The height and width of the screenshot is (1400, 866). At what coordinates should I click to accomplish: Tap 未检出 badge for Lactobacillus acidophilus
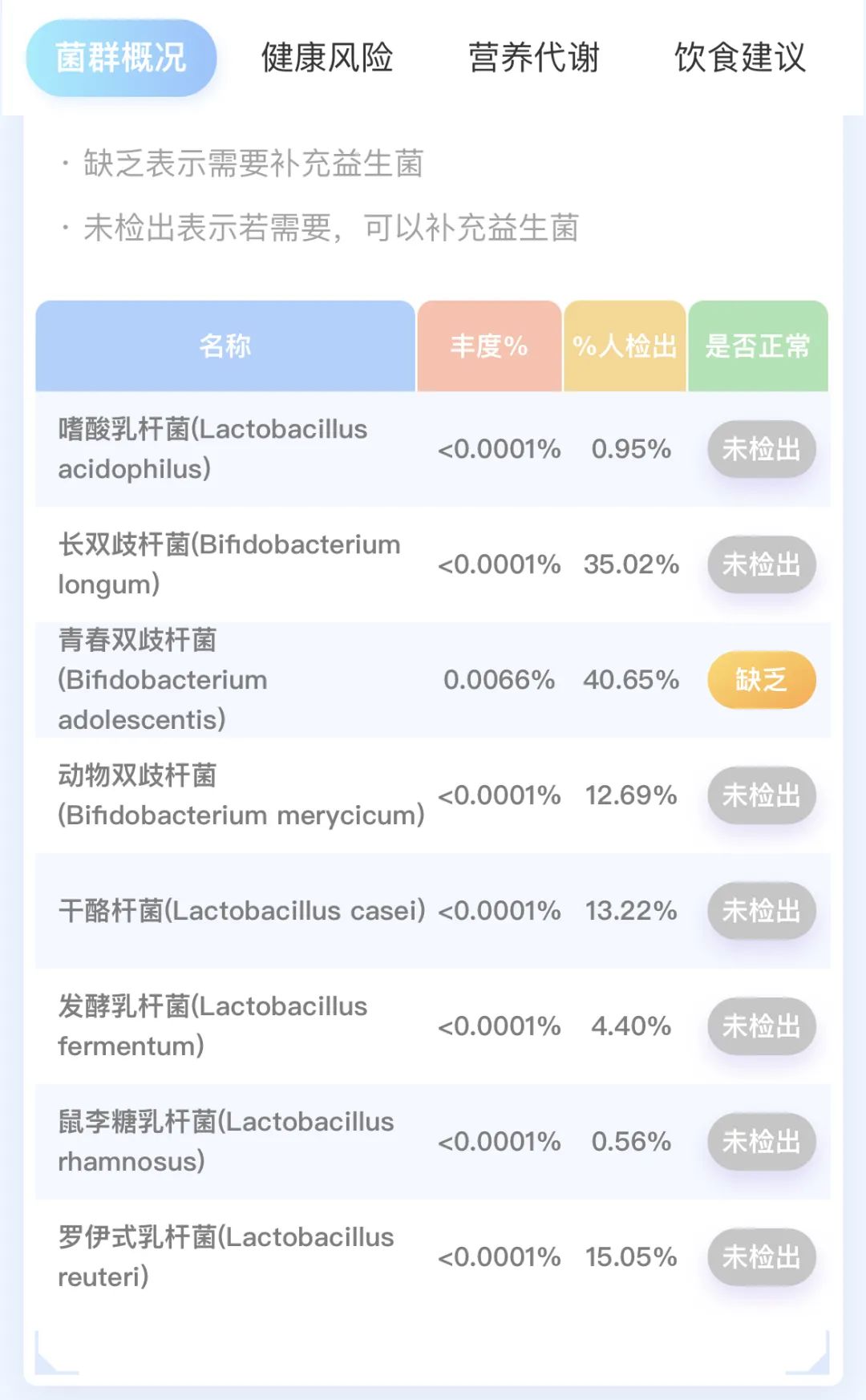[x=761, y=449]
